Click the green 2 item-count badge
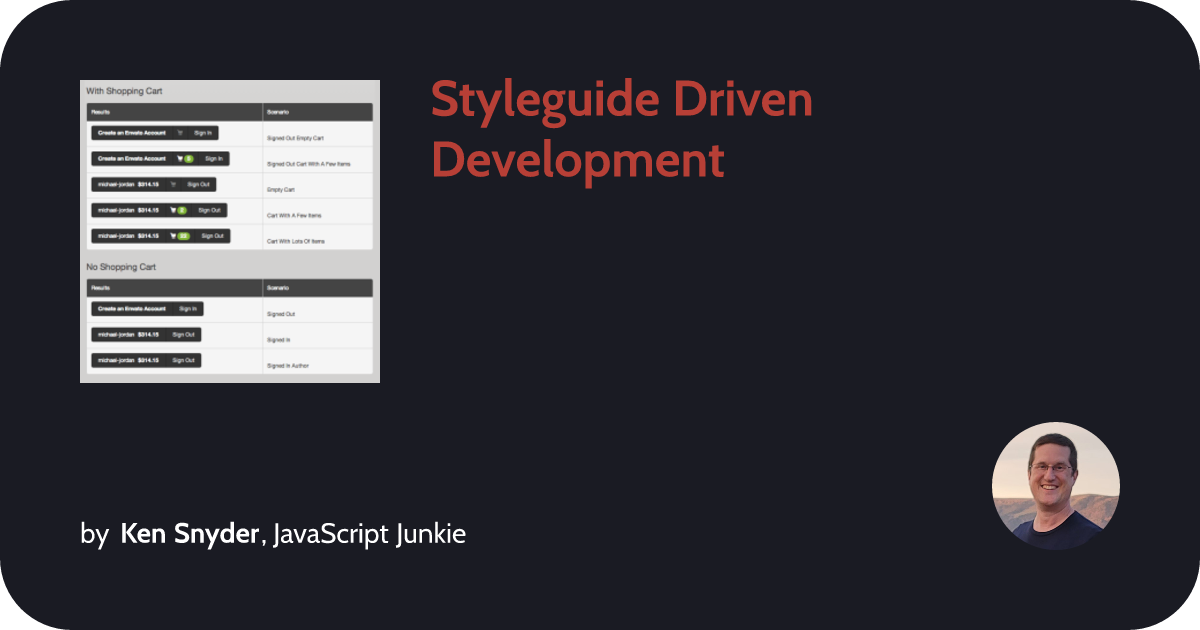This screenshot has height=630, width=1200. (181, 210)
